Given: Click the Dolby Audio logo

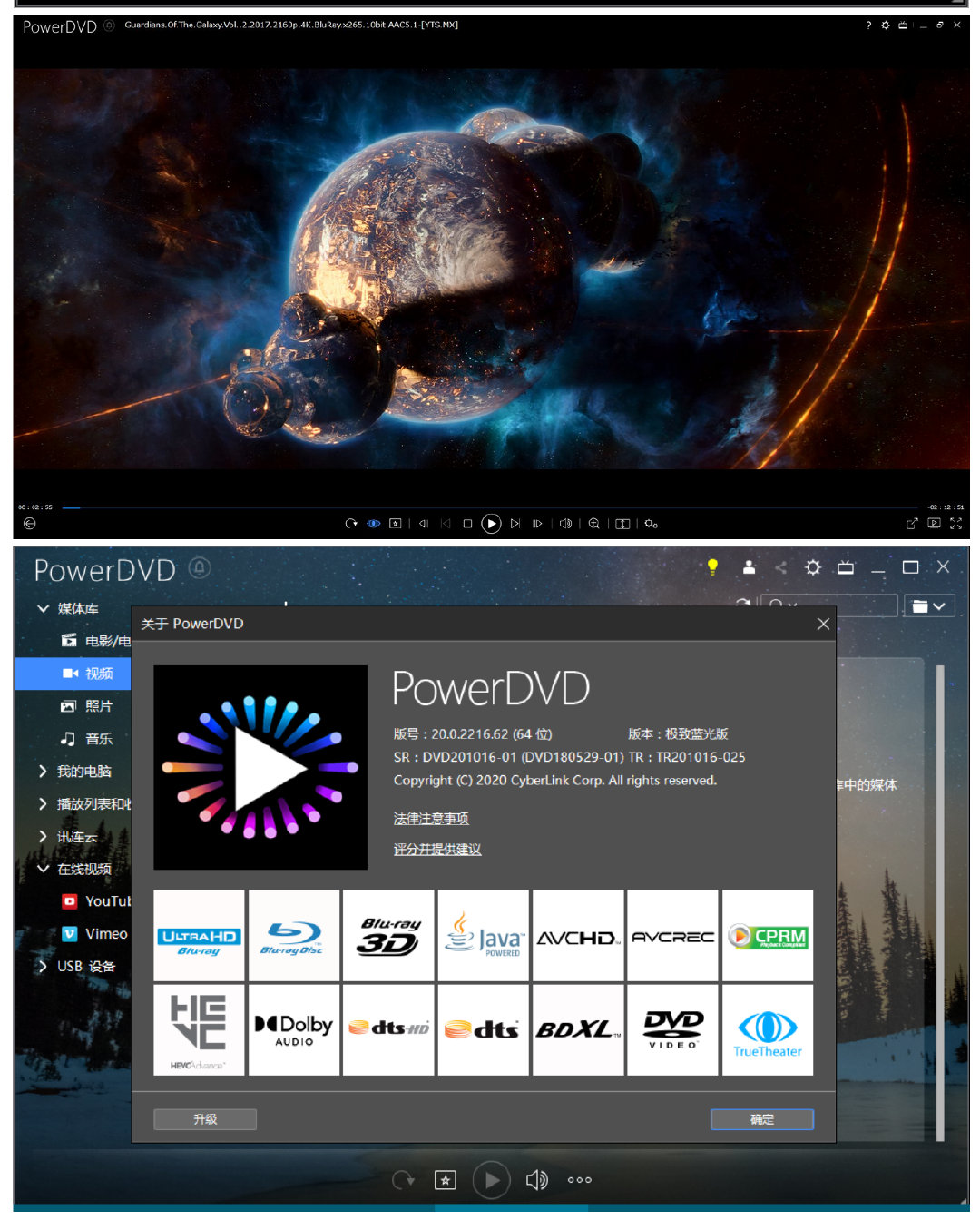Looking at the screenshot, I should tap(294, 1029).
